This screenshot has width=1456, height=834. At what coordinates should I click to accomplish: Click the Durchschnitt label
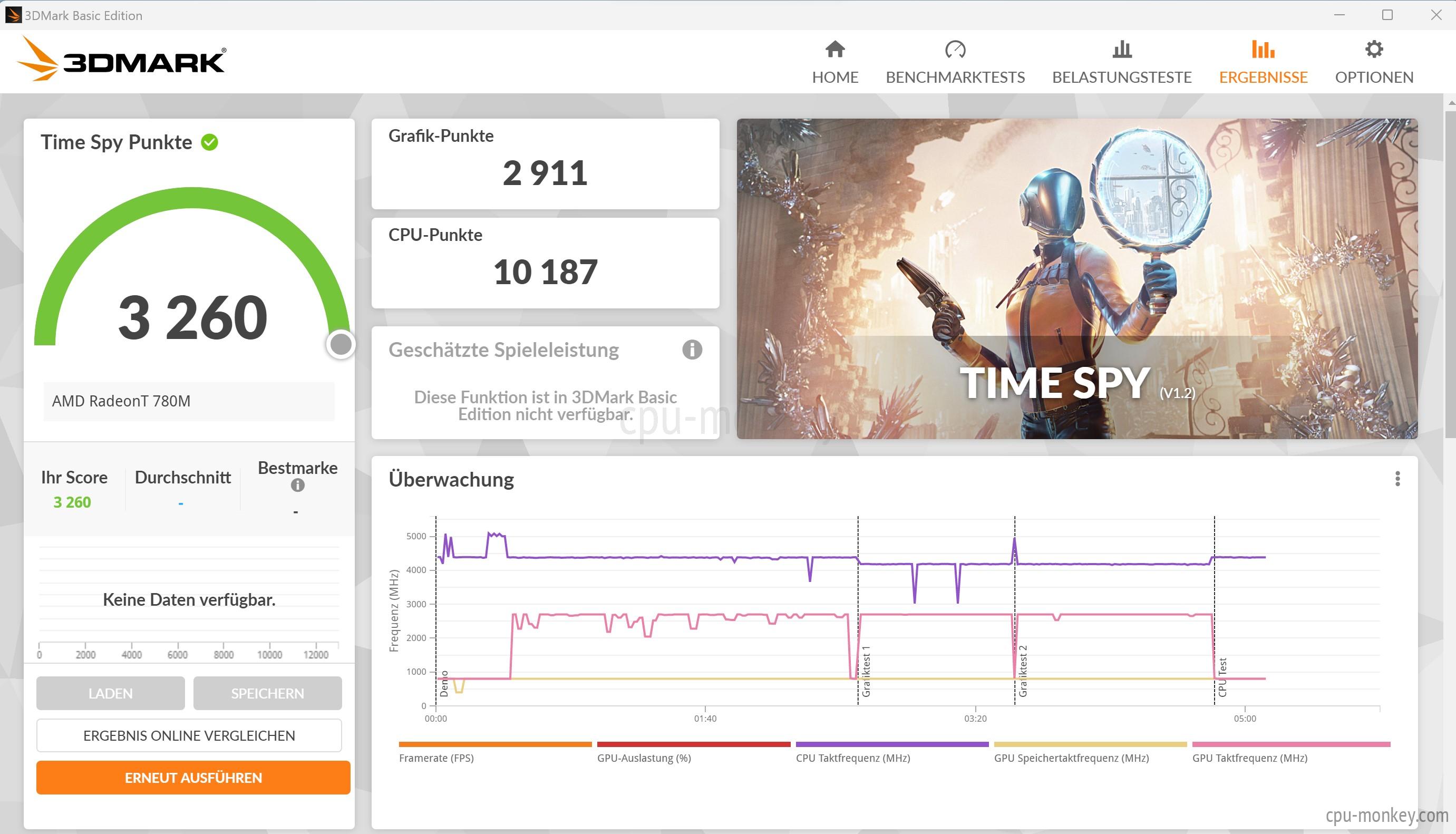(183, 477)
